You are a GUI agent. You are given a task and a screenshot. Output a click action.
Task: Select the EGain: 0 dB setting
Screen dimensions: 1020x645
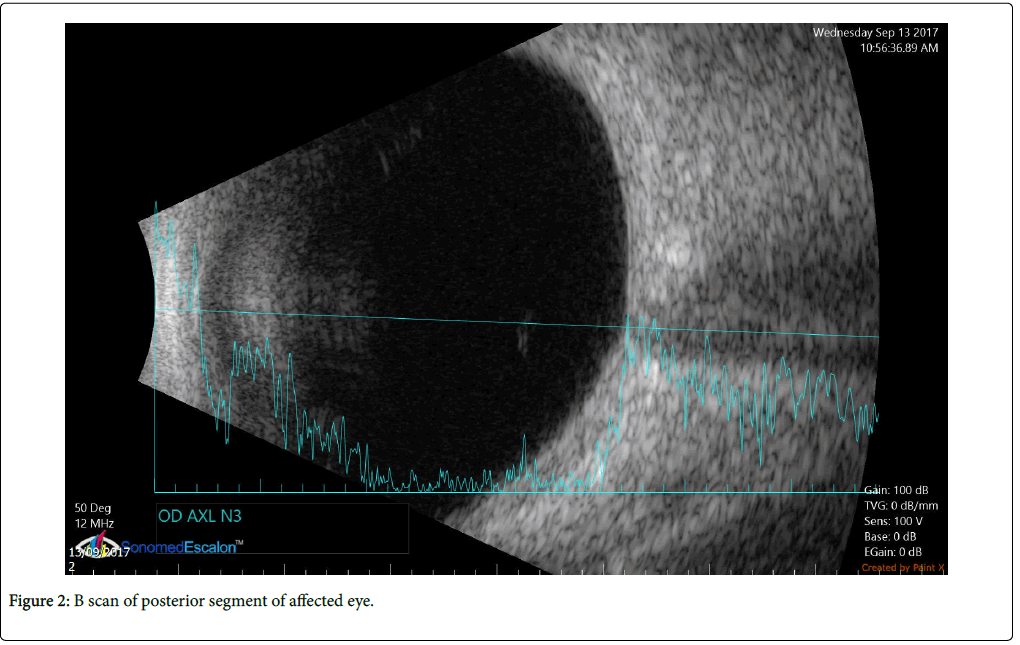(x=892, y=552)
